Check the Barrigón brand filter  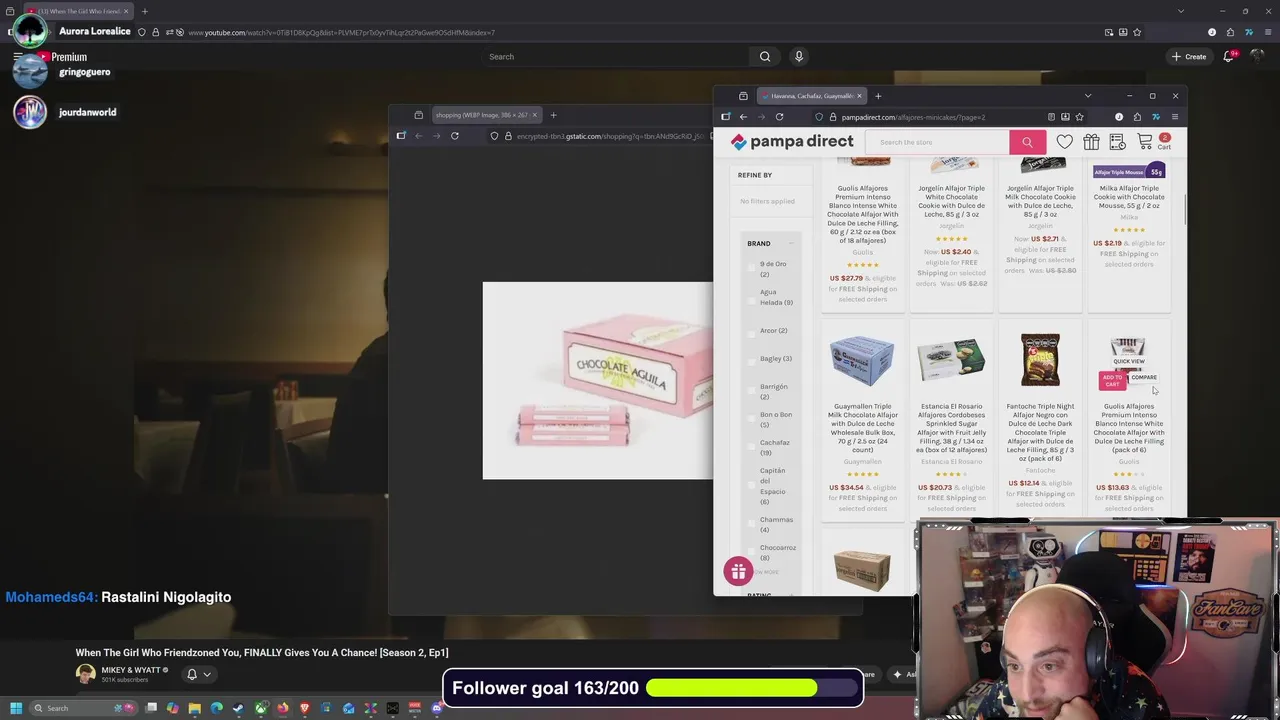pyautogui.click(x=752, y=391)
